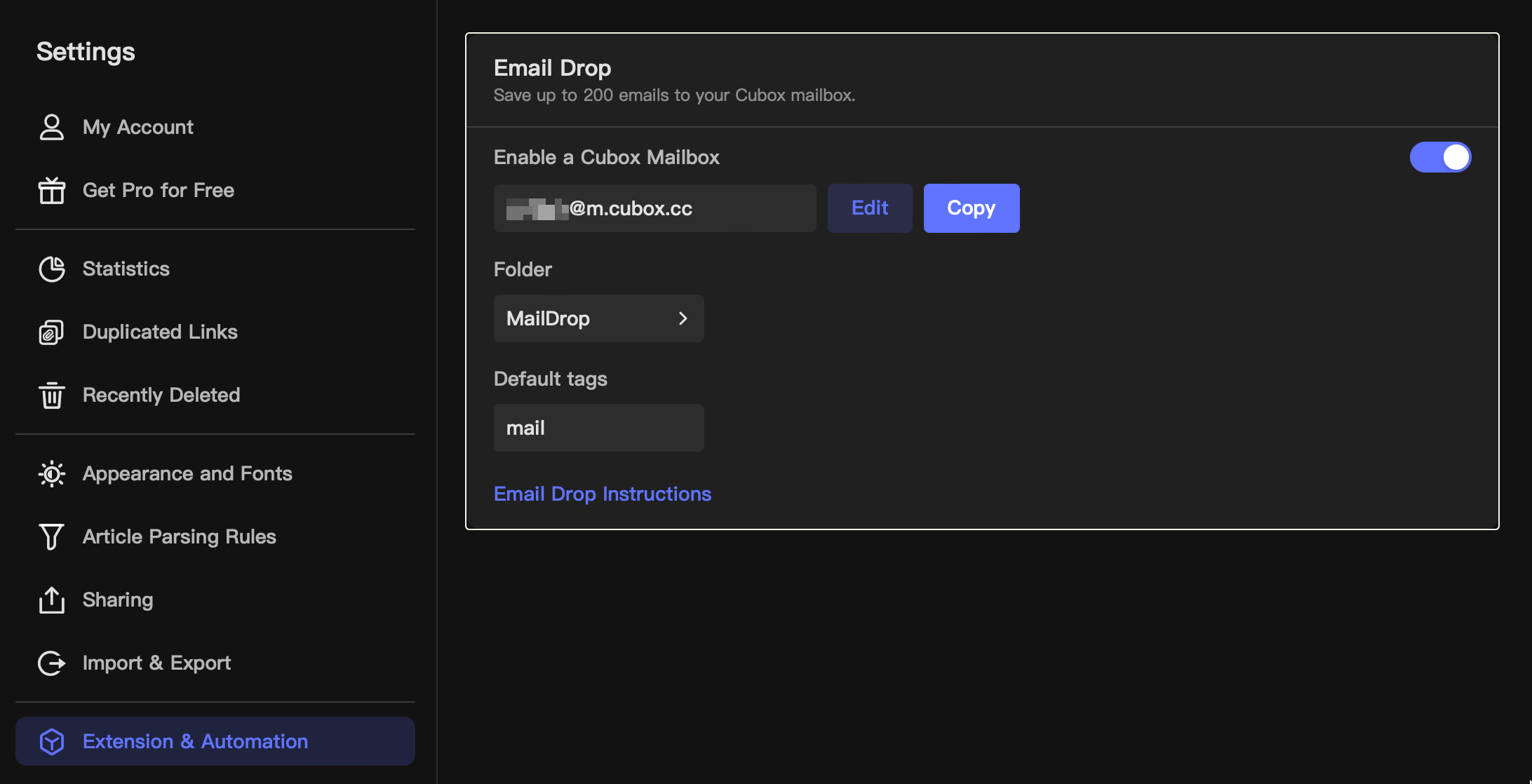Open the MailDrop folder selector

[598, 318]
